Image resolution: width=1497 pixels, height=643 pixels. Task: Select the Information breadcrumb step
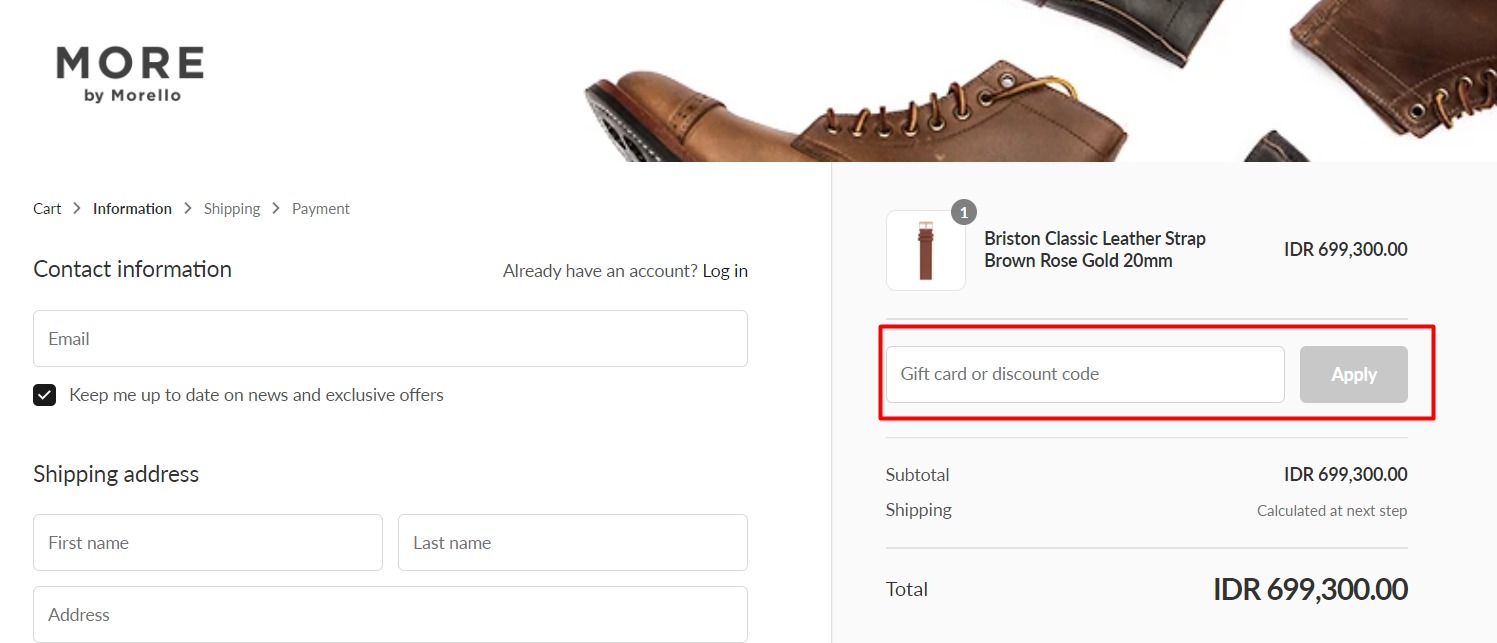132,209
